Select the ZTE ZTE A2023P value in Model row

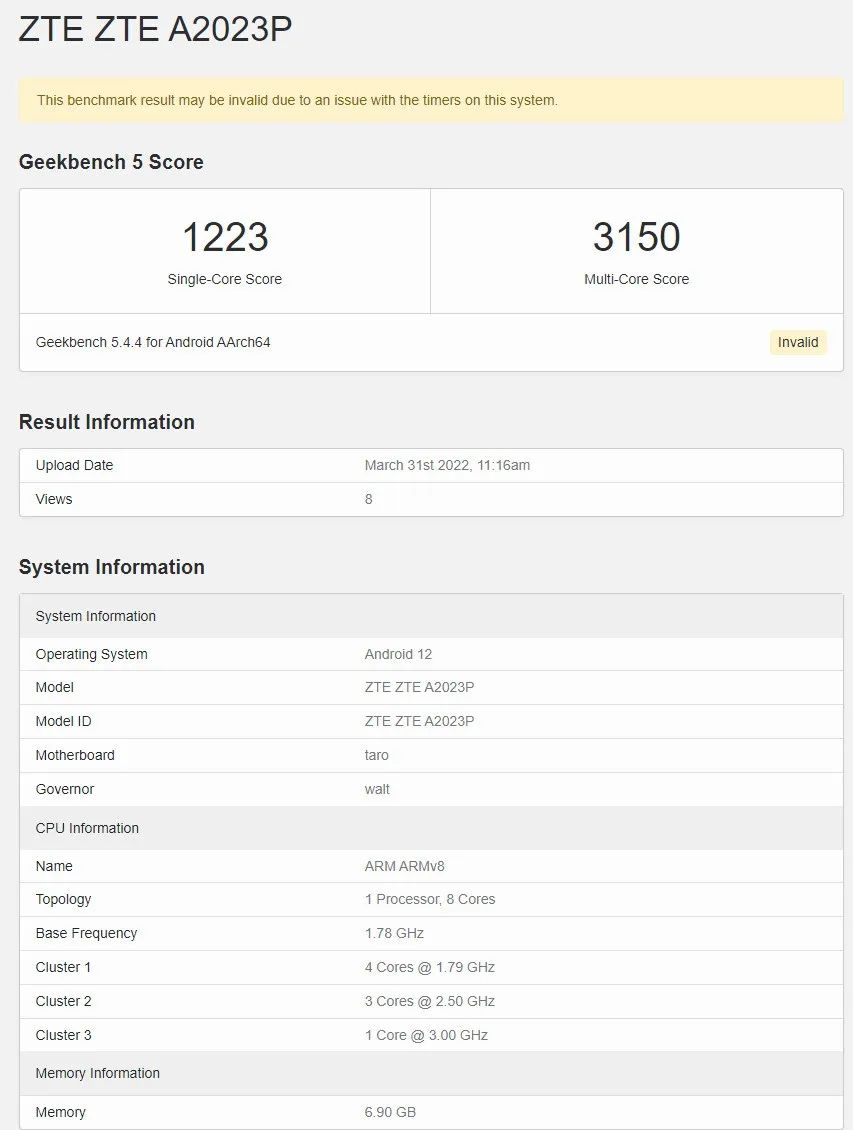pos(419,688)
